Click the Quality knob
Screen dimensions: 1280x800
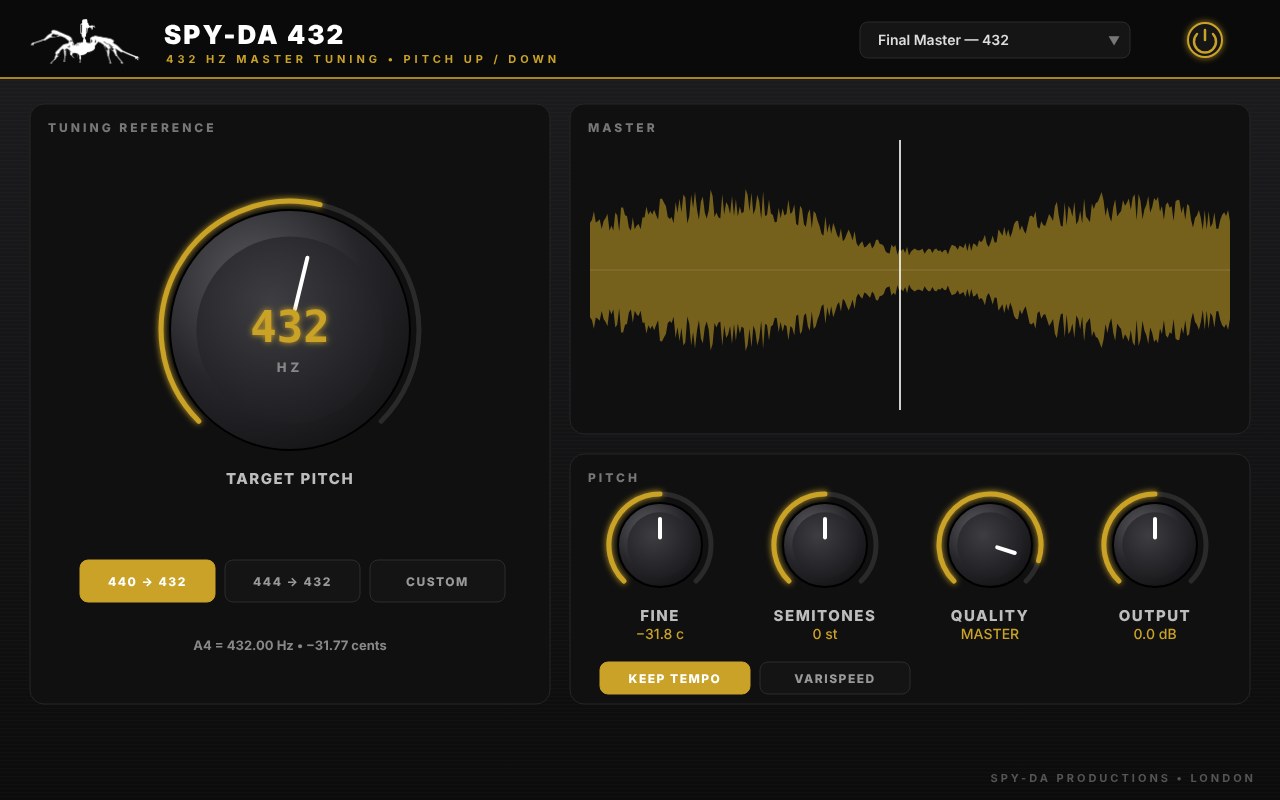tap(990, 544)
